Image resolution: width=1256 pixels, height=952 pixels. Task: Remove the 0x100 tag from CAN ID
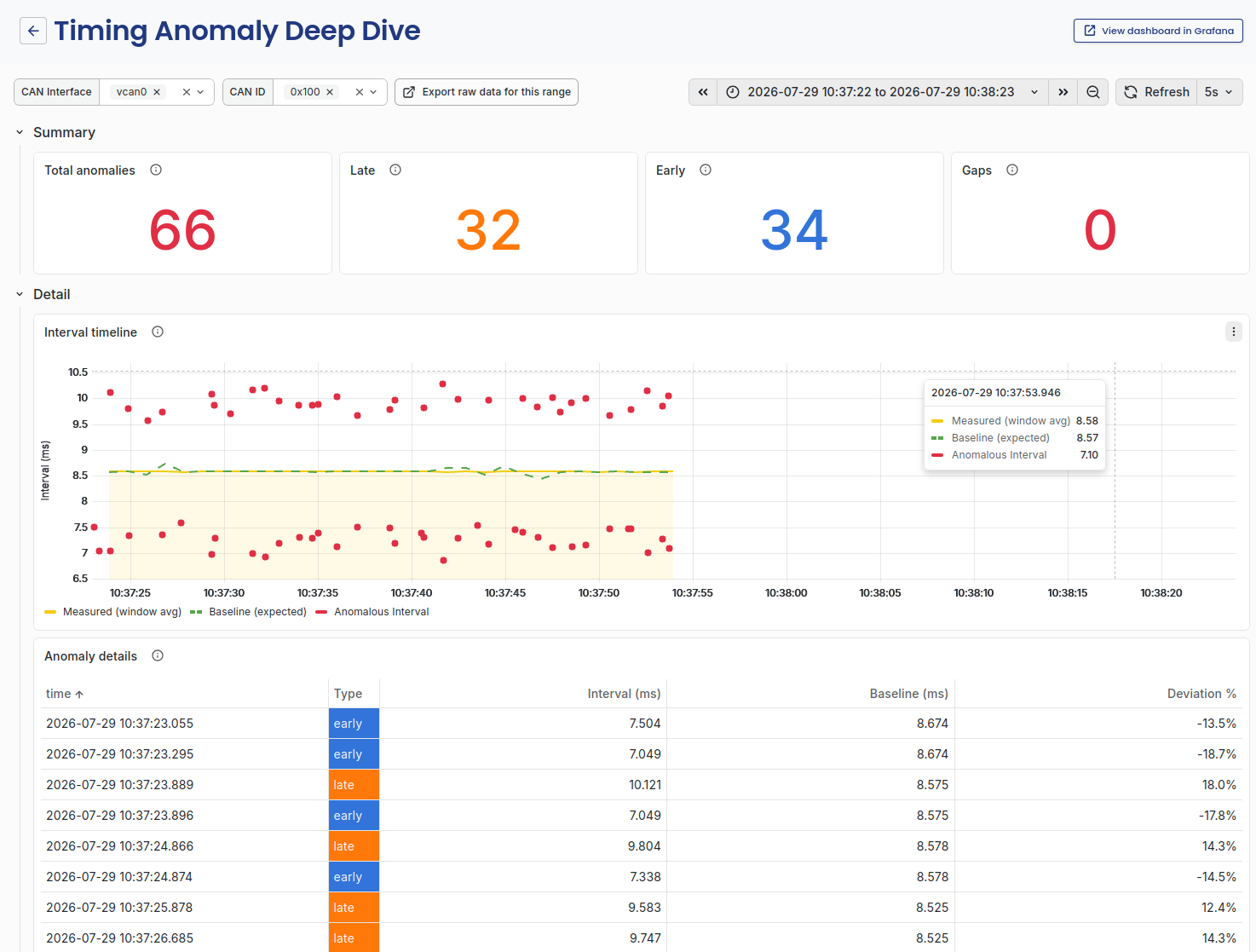tap(330, 92)
